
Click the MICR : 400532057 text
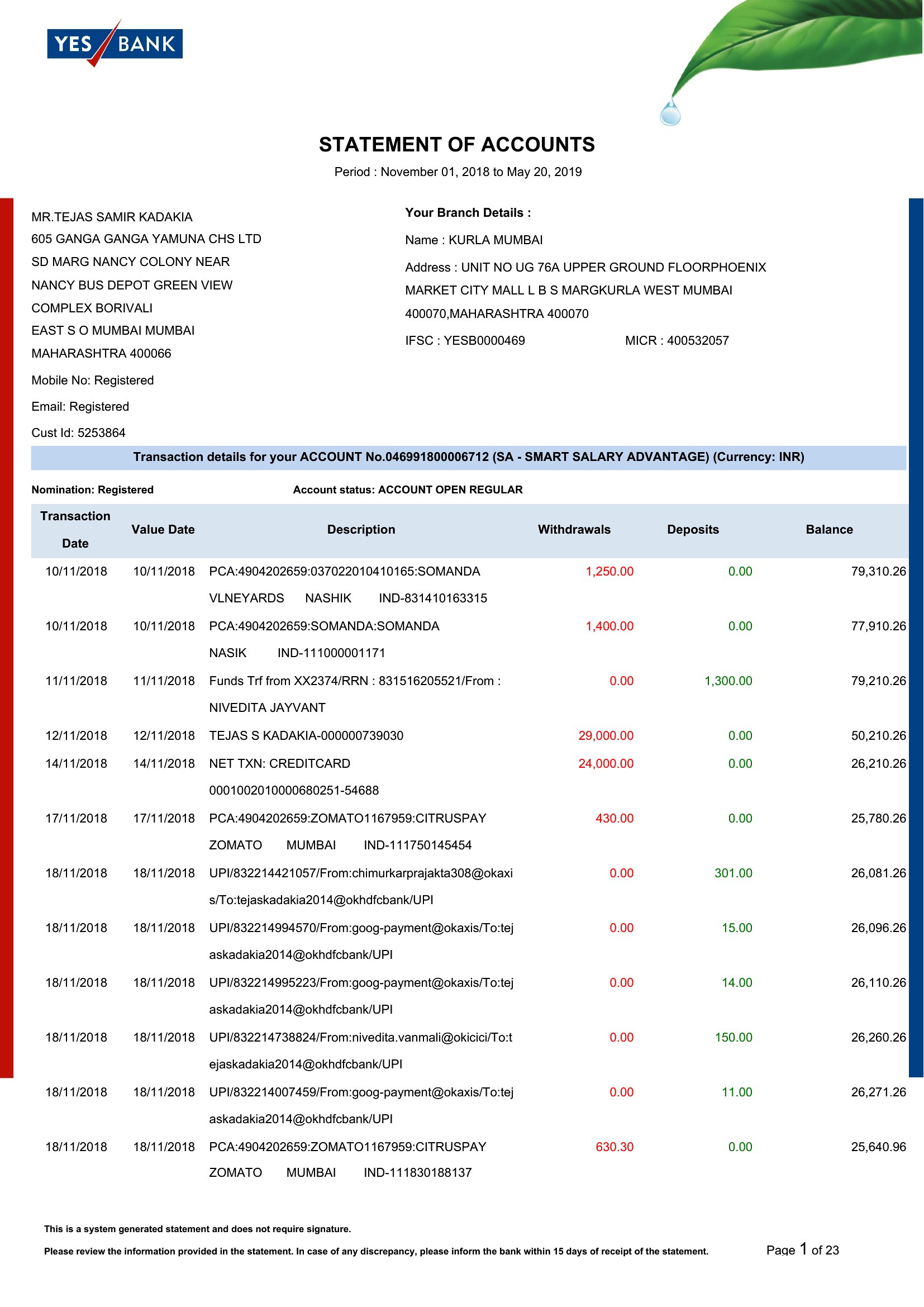click(677, 340)
